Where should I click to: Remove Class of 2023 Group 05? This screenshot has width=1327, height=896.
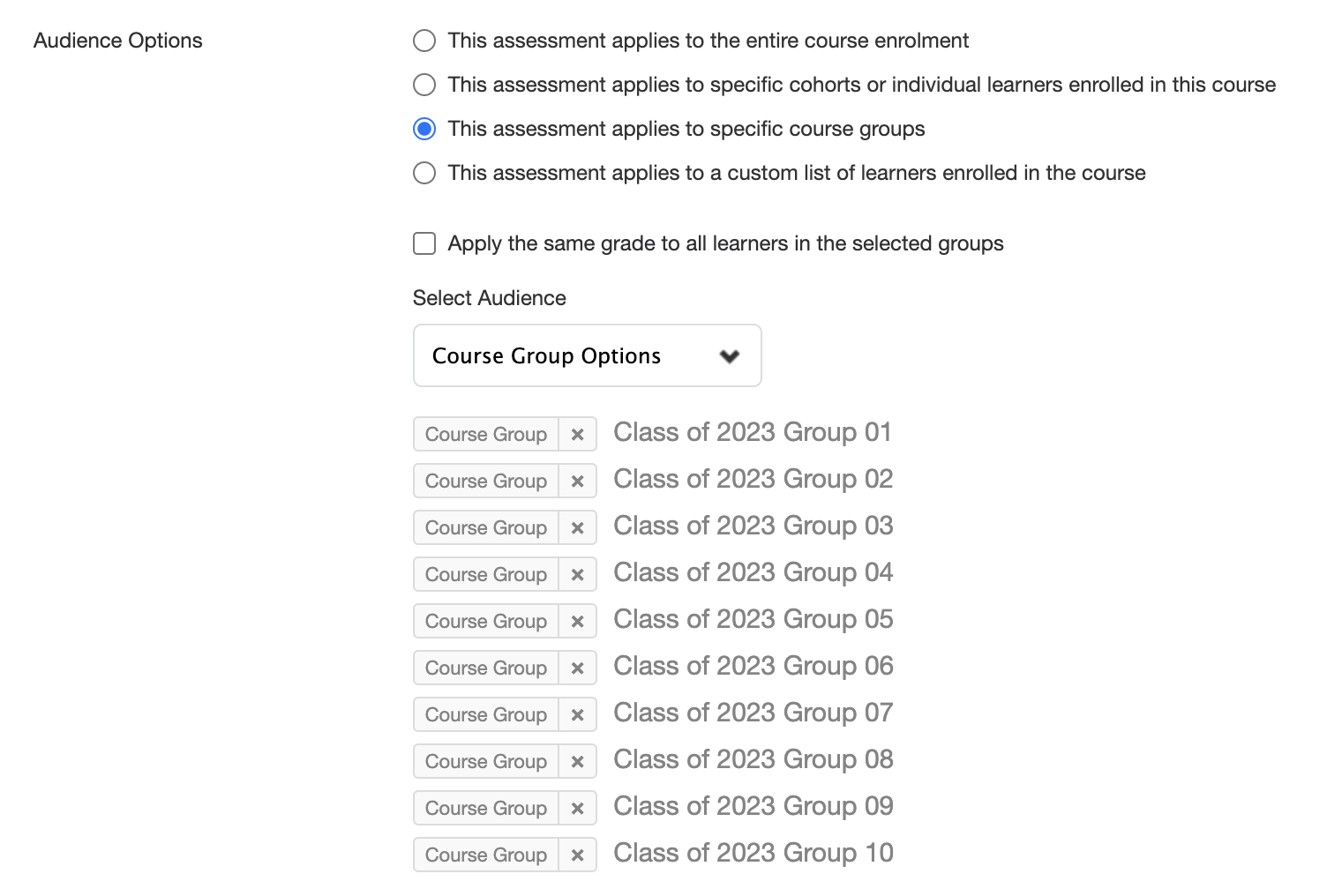578,621
